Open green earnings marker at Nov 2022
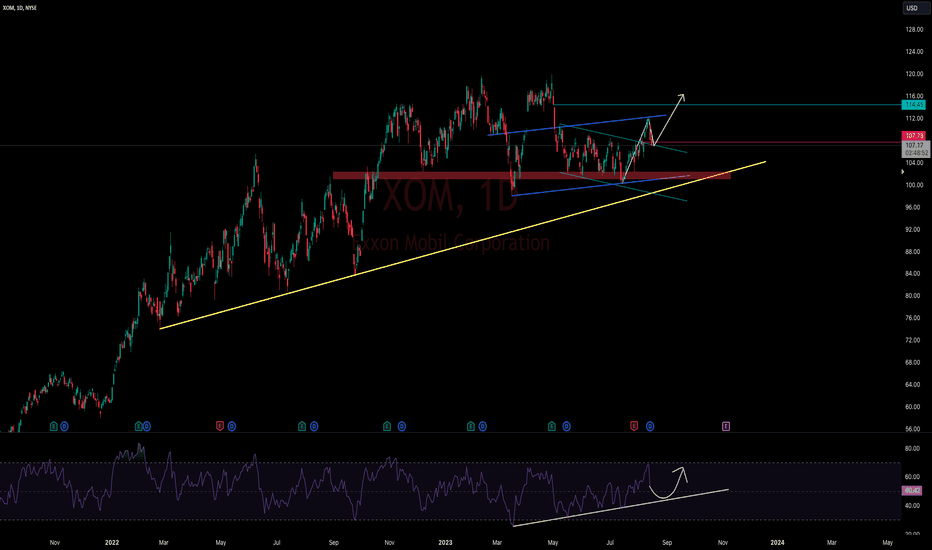This screenshot has height=550, width=932. [387, 426]
